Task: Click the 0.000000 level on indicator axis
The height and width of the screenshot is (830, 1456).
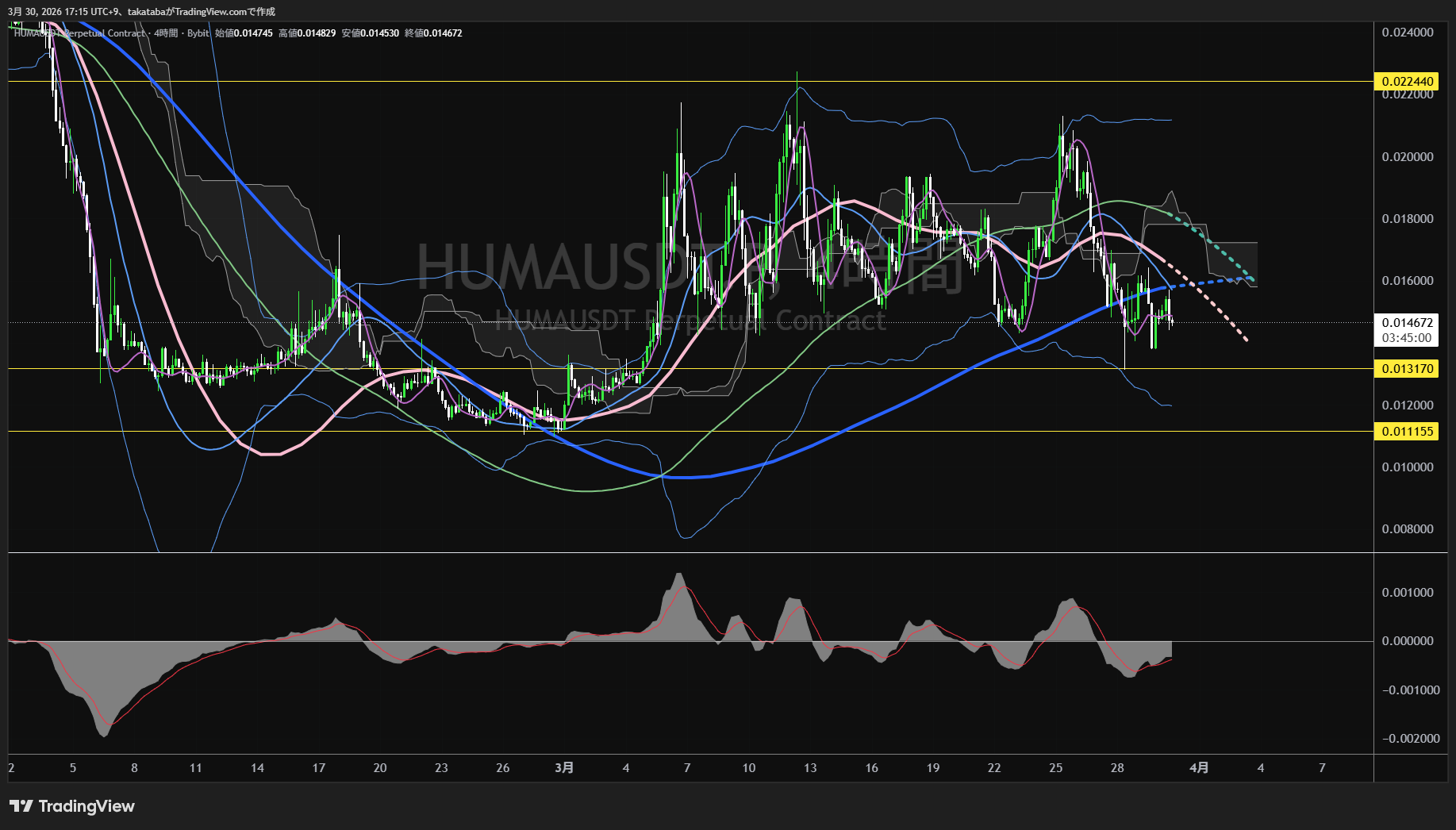Action: coord(1407,641)
